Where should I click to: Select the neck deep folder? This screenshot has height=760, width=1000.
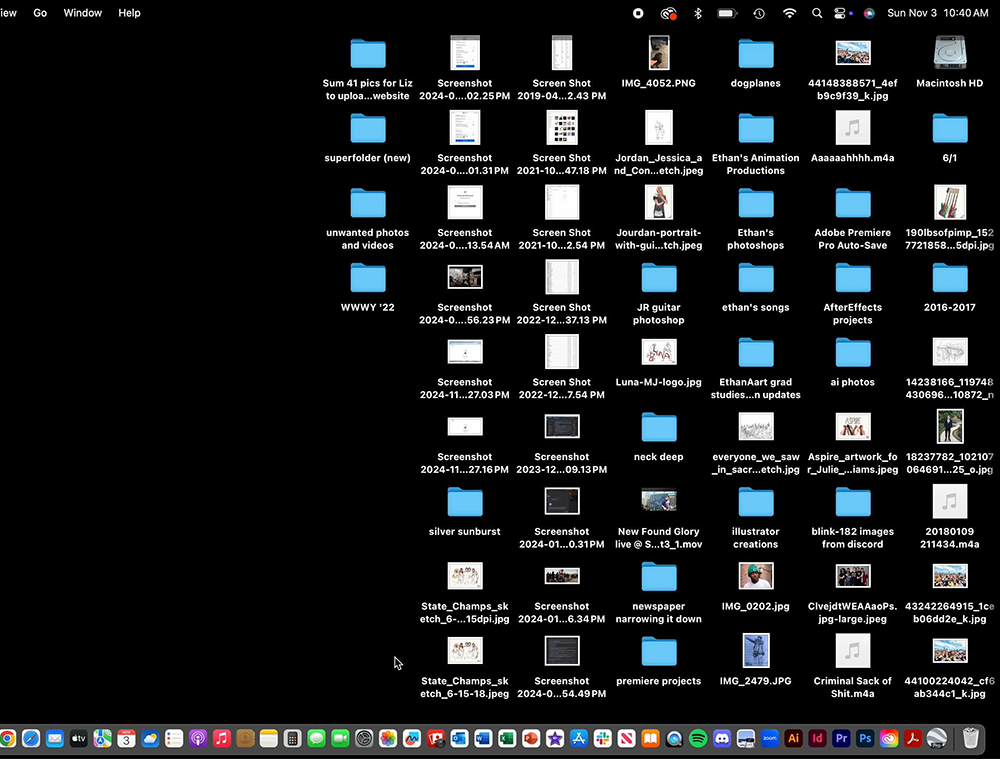659,427
